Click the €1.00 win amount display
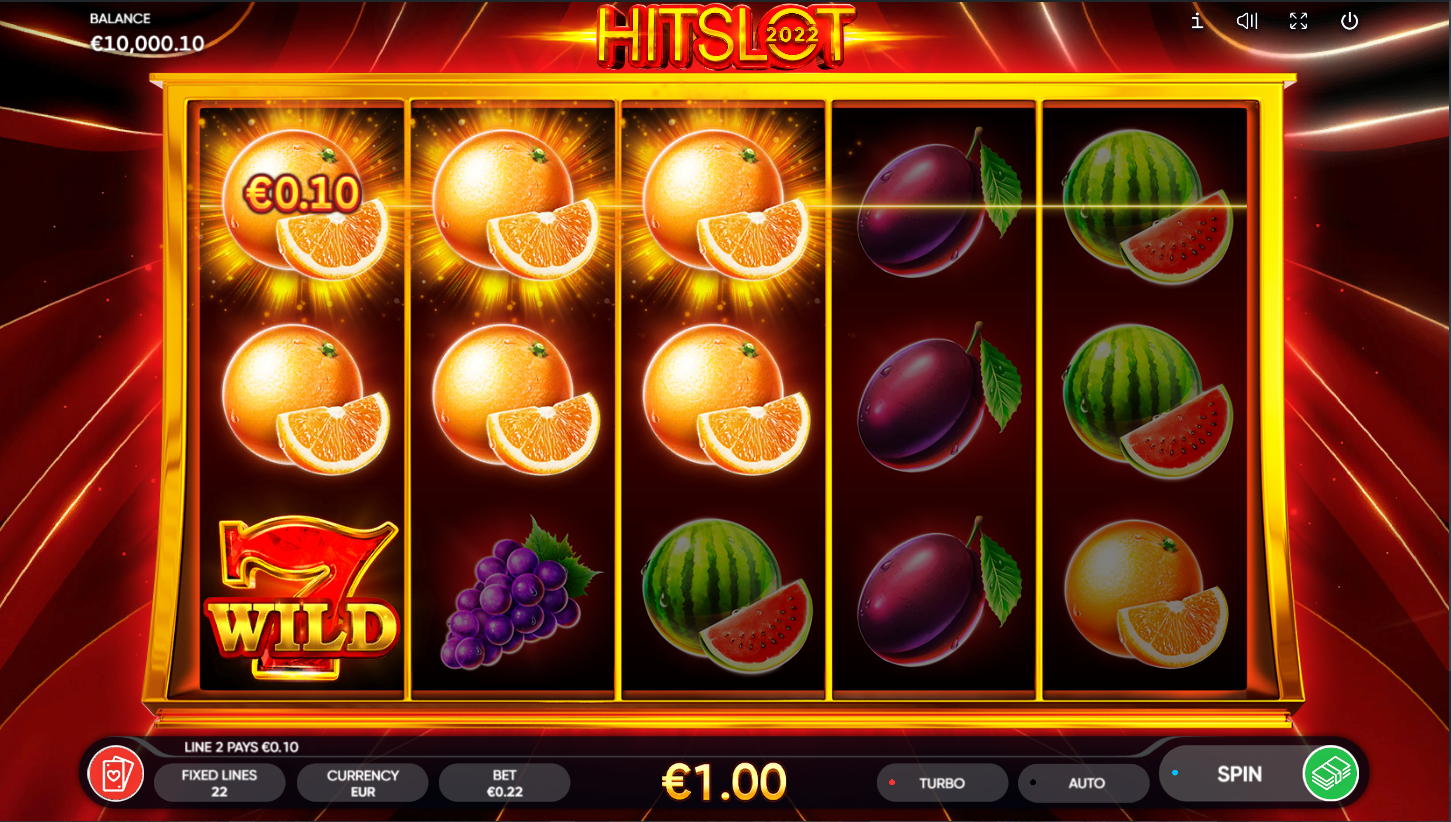Image resolution: width=1451 pixels, height=822 pixels. [x=725, y=782]
